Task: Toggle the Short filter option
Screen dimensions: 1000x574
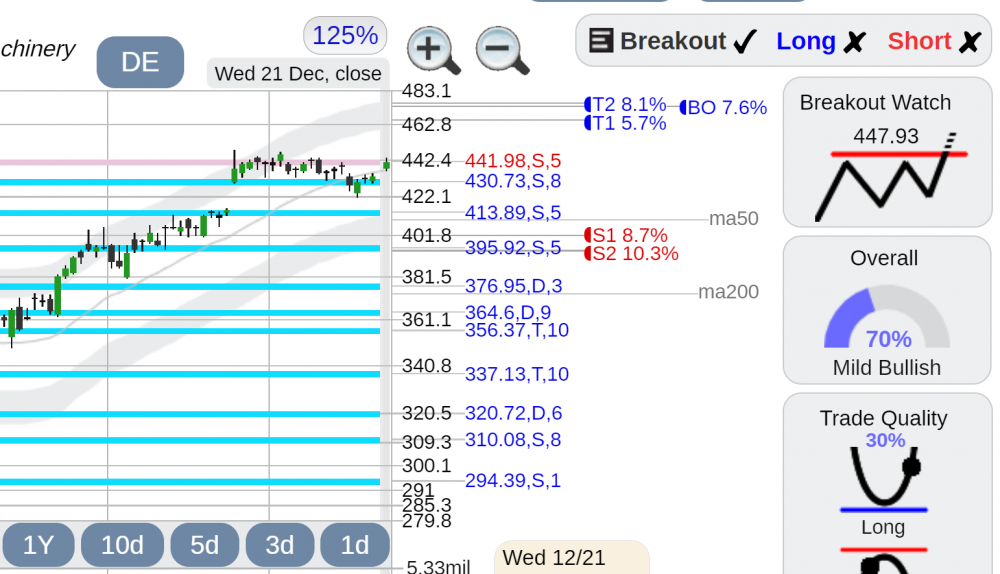Action: click(x=934, y=41)
